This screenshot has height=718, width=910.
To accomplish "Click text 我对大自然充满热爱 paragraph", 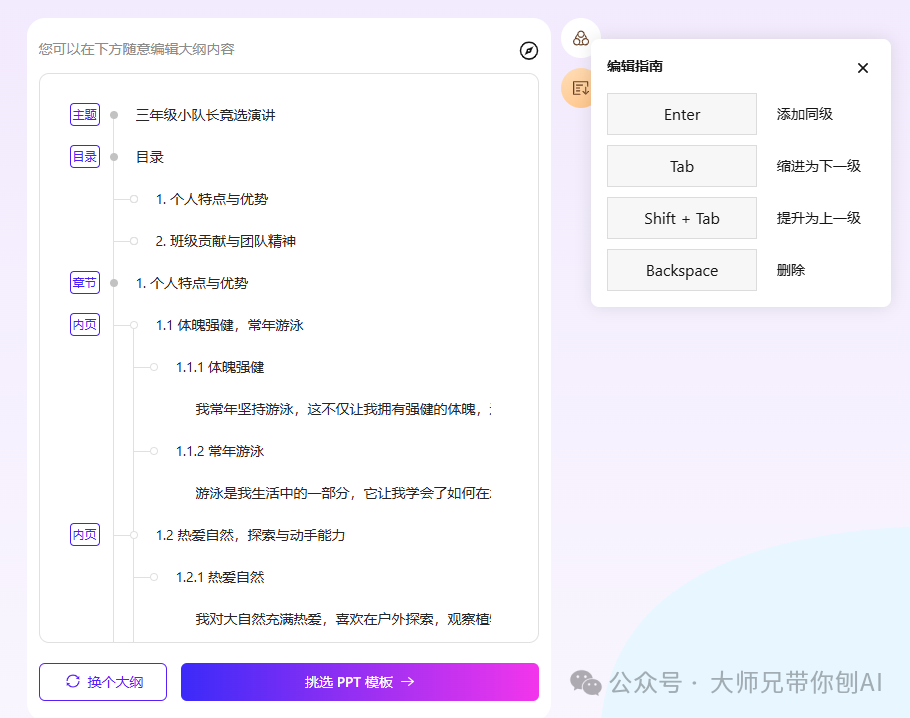I will [x=343, y=619].
